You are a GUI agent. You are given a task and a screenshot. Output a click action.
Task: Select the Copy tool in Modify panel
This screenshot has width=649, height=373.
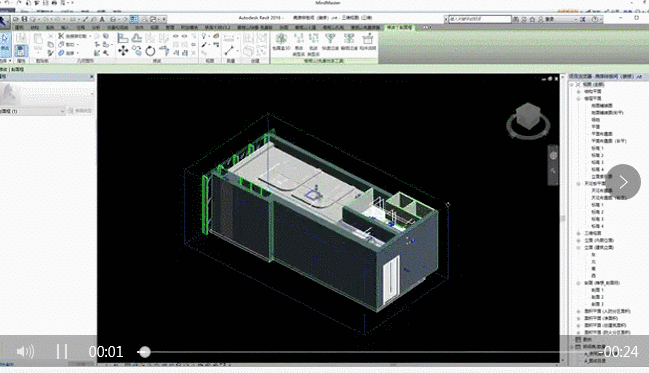coord(137,51)
